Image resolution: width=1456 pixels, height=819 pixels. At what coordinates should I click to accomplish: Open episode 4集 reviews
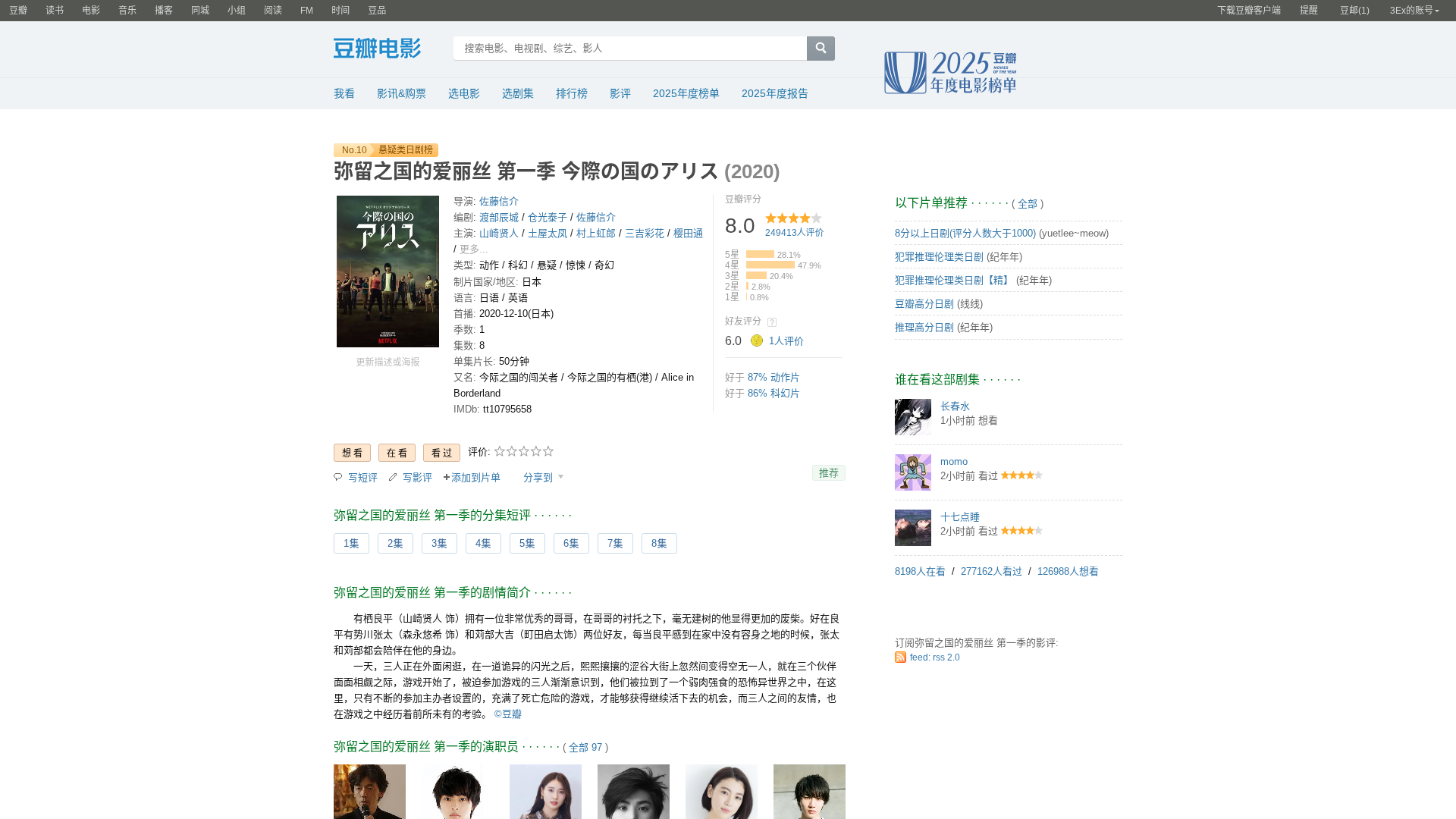tap(483, 543)
